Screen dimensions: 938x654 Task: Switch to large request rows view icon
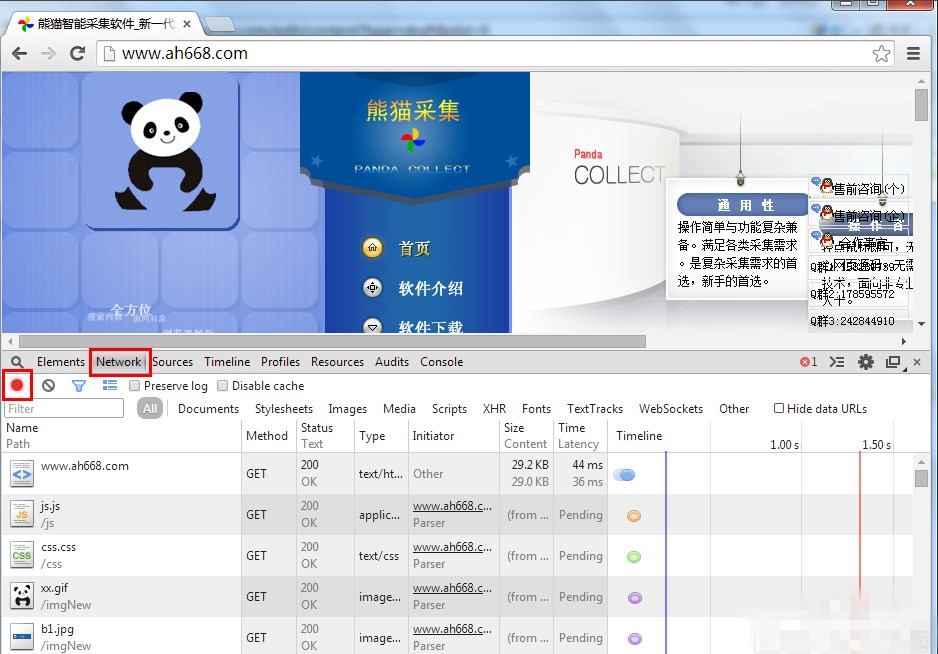click(110, 385)
